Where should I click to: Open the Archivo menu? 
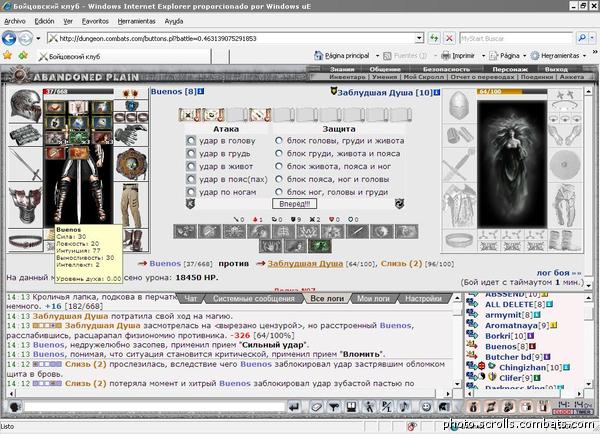[15, 21]
